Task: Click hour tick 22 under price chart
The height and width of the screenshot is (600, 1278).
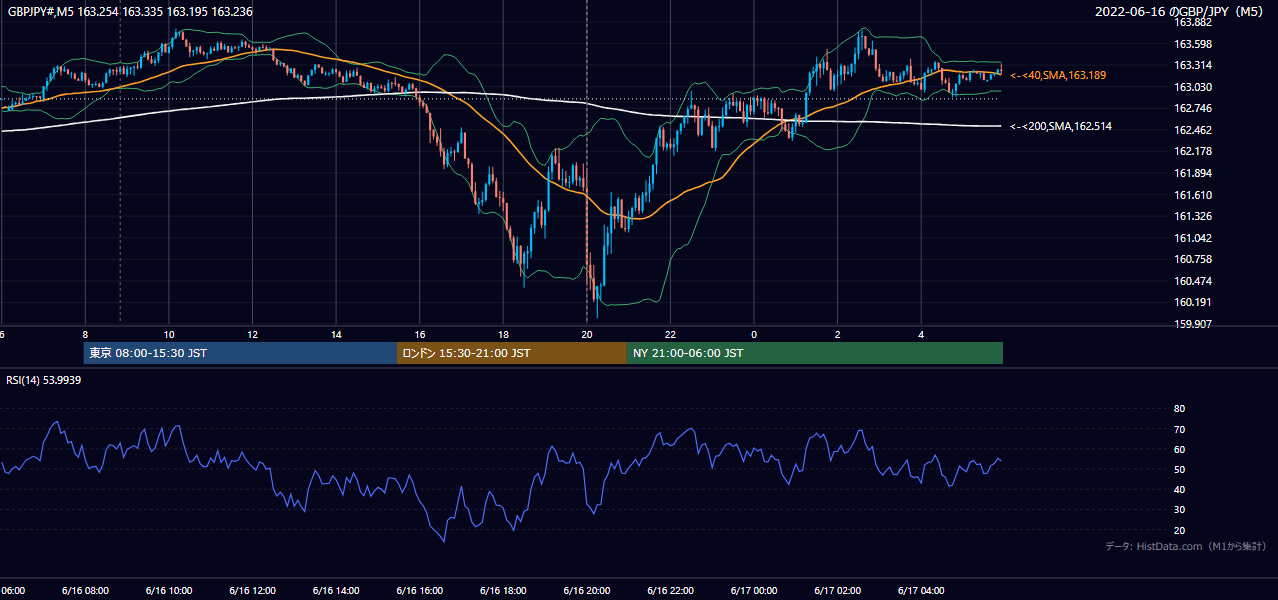Action: (670, 335)
